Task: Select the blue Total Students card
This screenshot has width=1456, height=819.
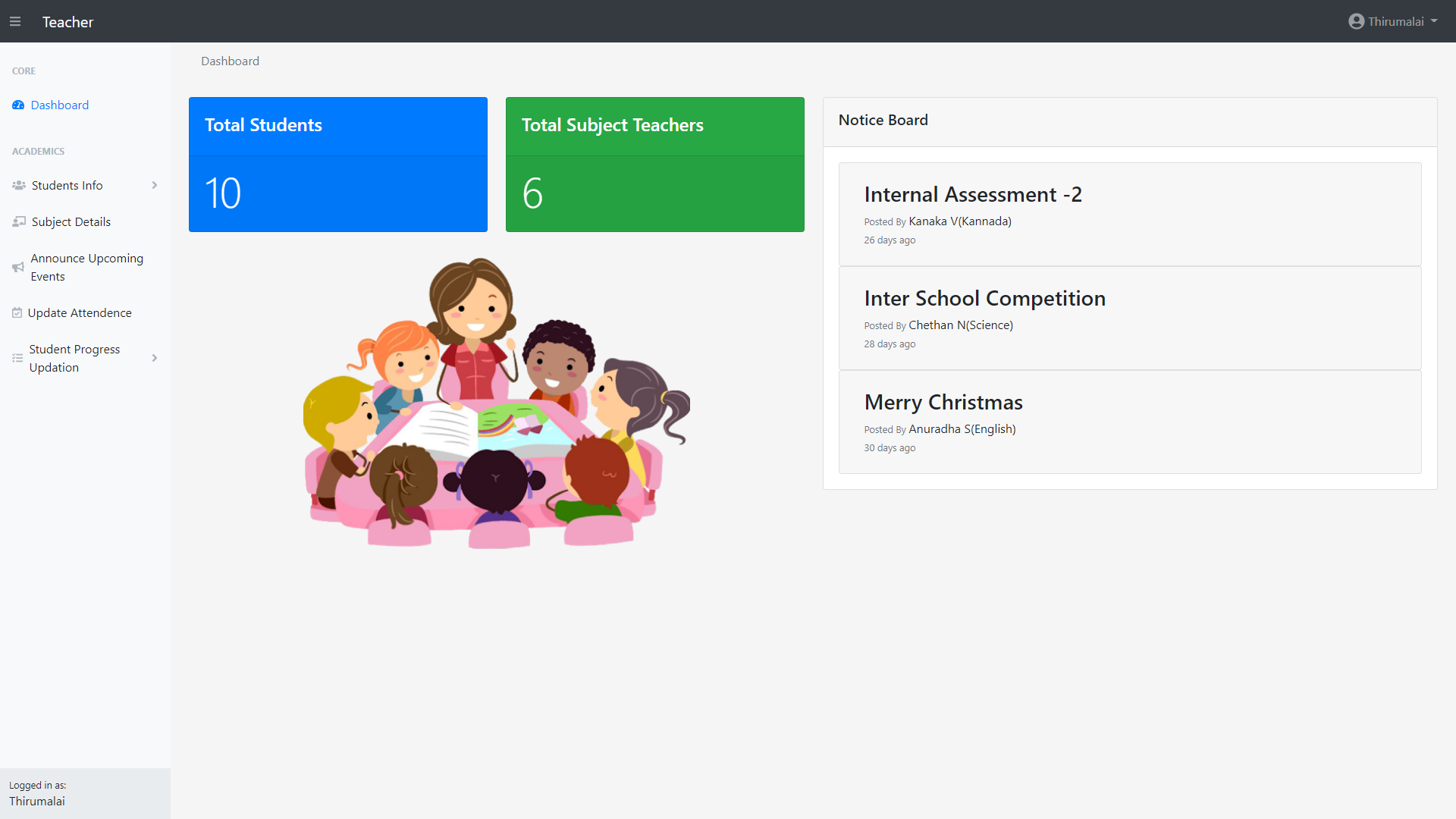Action: click(337, 165)
